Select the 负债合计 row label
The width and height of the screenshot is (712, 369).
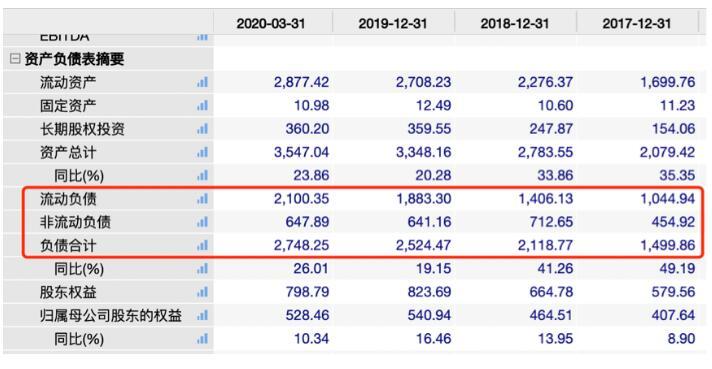[x=68, y=246]
